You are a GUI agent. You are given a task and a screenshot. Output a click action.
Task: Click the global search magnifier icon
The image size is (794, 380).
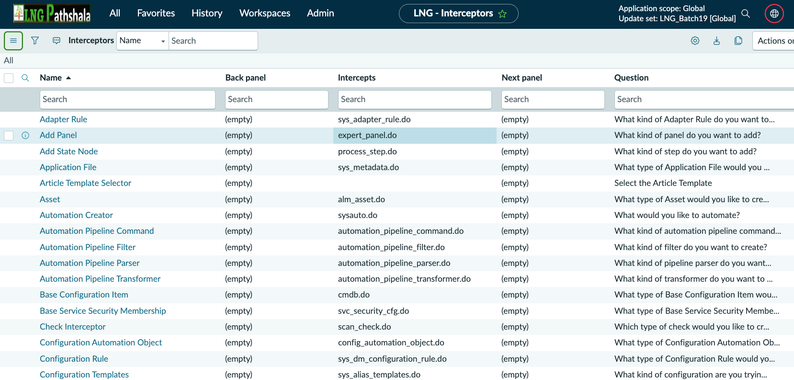(x=746, y=14)
